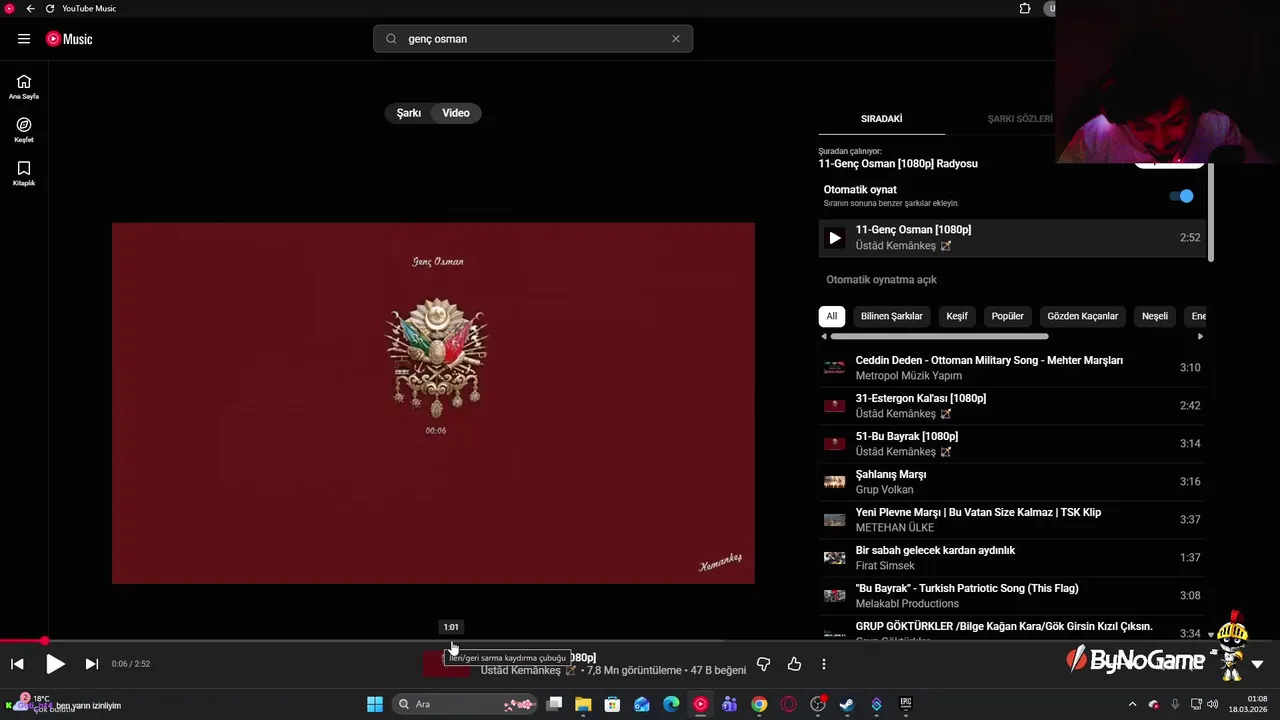
Task: Open Şahlanış Marşı thumbnail
Action: pyautogui.click(x=834, y=482)
